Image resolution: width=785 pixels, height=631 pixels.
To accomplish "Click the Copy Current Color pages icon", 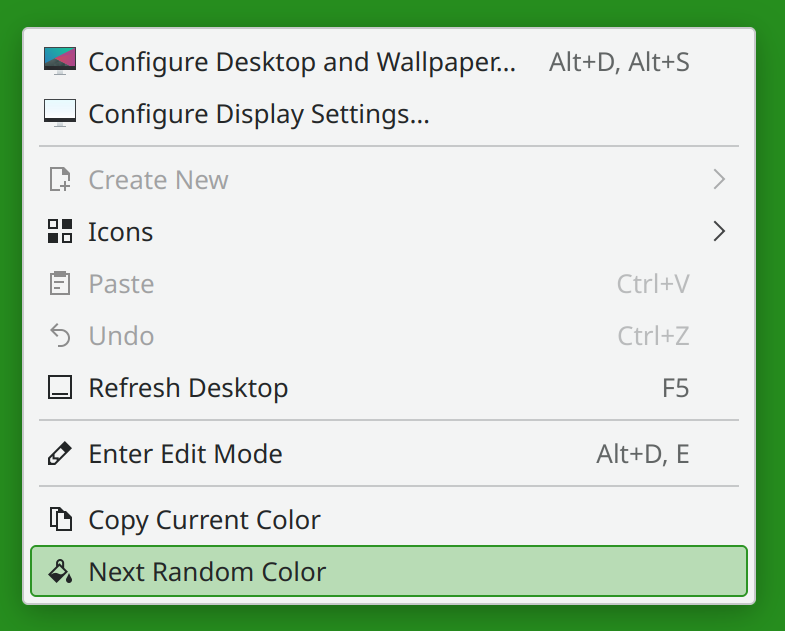I will tap(61, 519).
